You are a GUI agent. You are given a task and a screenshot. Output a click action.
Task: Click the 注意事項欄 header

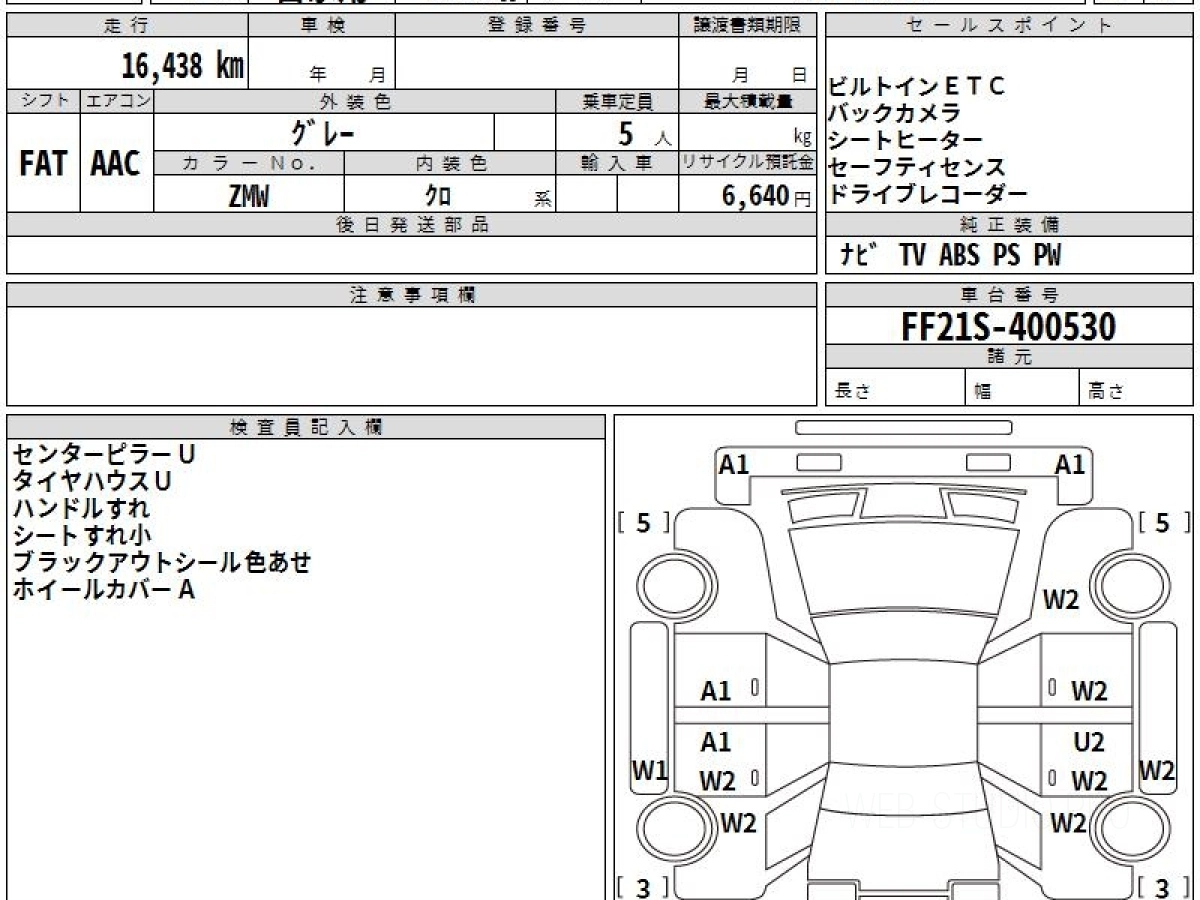pos(412,295)
